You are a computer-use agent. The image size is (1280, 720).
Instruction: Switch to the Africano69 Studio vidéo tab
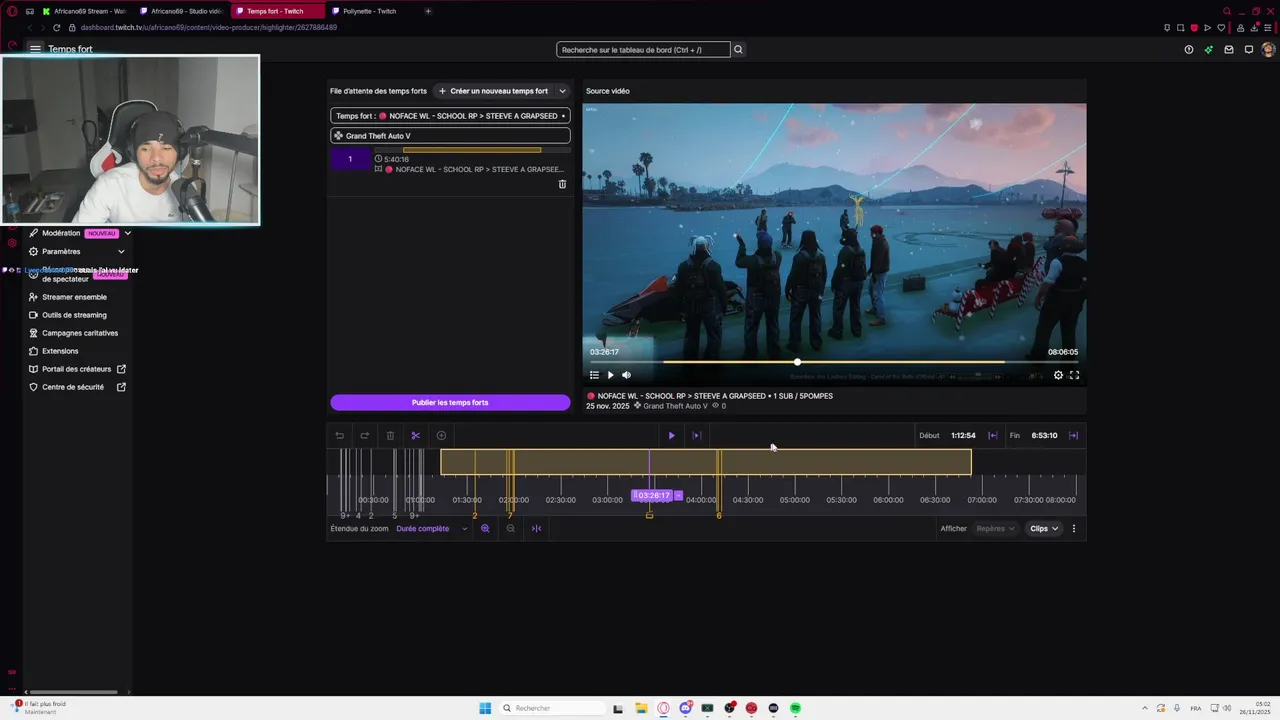181,11
